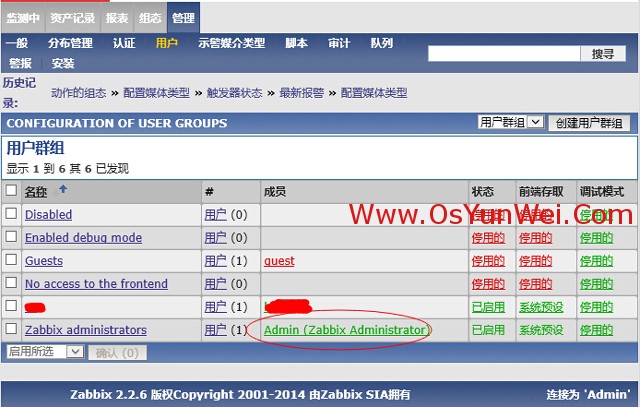This screenshot has width=640, height=407.
Task: Open 动作的组态 history link
Action: (x=78, y=93)
